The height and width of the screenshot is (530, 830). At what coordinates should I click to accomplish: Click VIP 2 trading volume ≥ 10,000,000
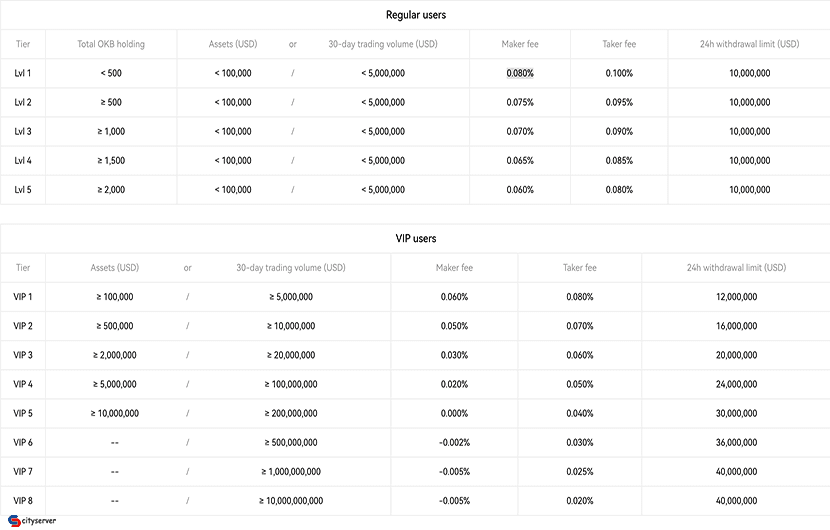[291, 326]
